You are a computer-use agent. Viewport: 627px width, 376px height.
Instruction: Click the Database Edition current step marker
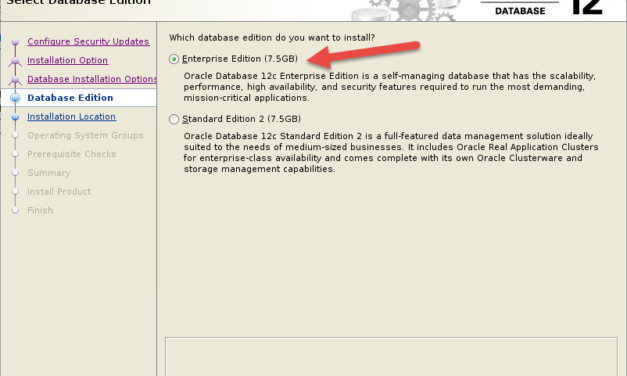(15, 98)
